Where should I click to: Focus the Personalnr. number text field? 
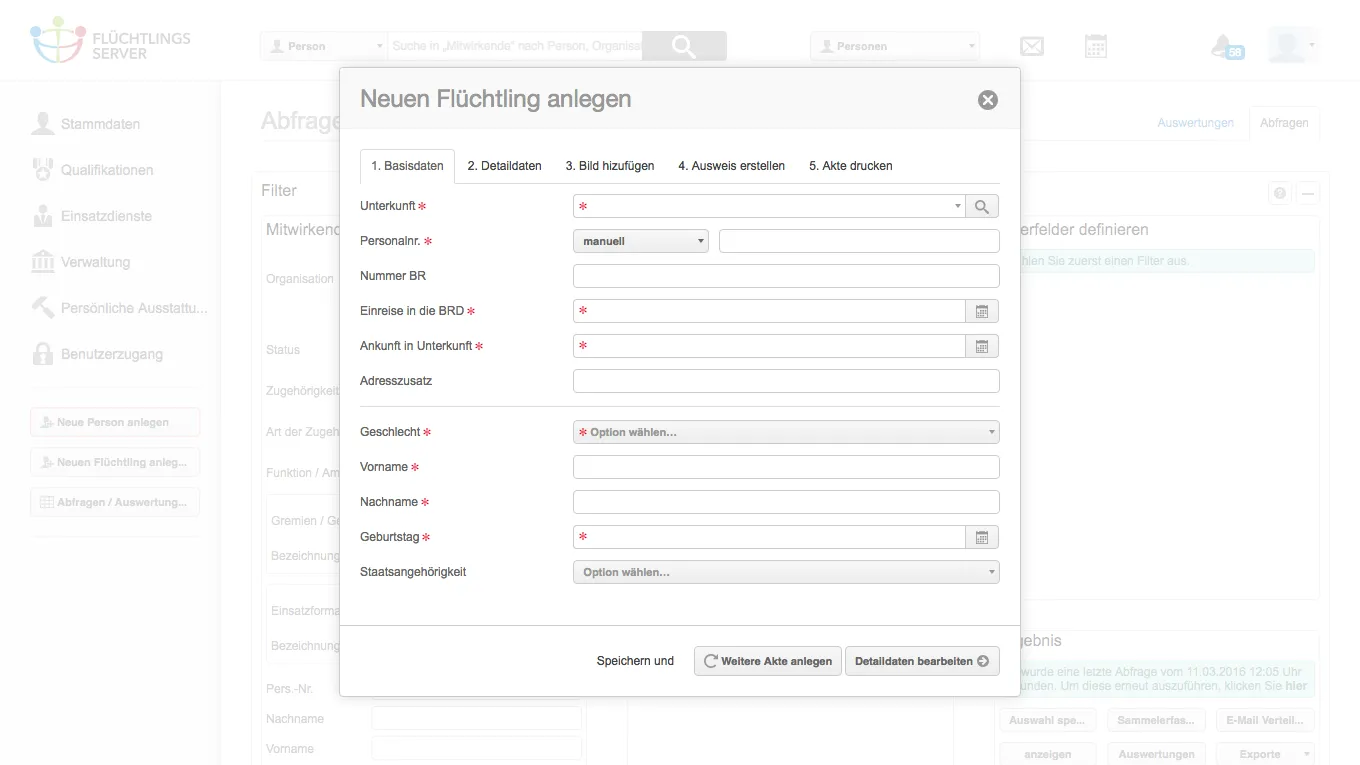coord(859,241)
